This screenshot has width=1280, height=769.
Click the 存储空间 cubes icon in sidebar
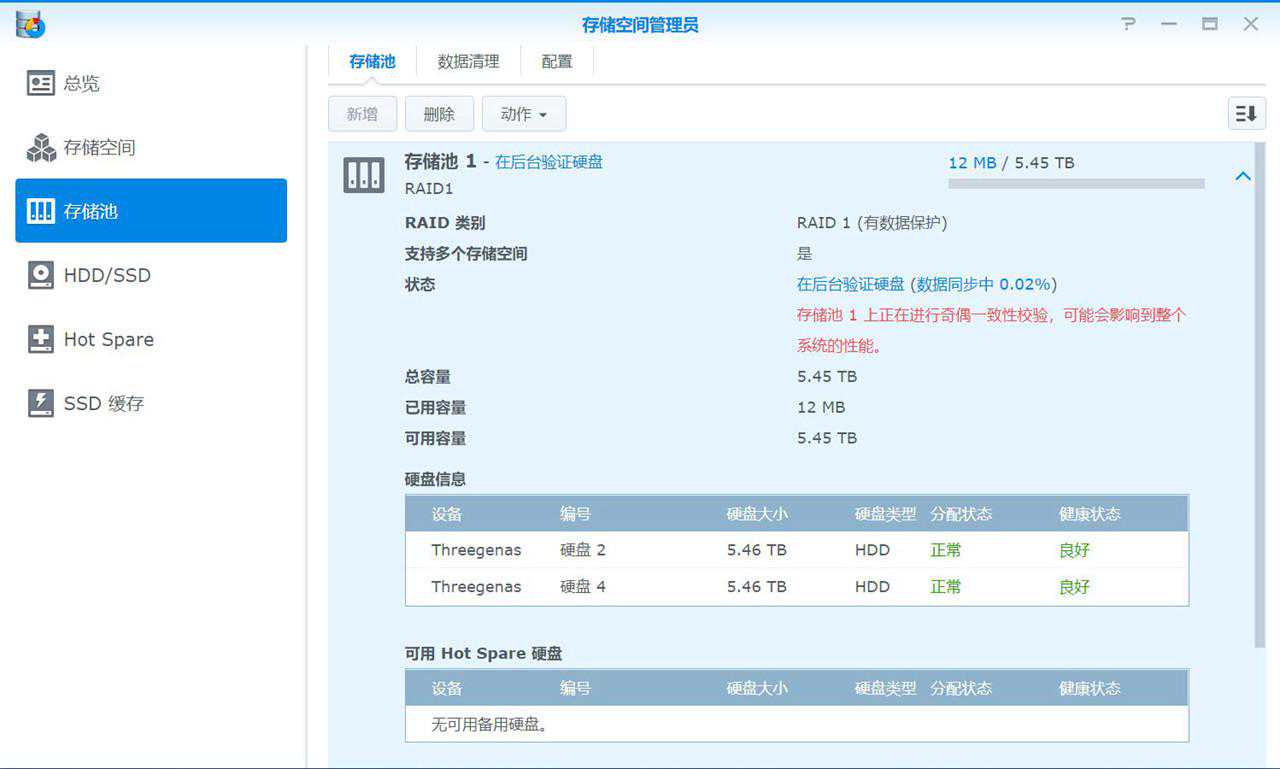(41, 148)
